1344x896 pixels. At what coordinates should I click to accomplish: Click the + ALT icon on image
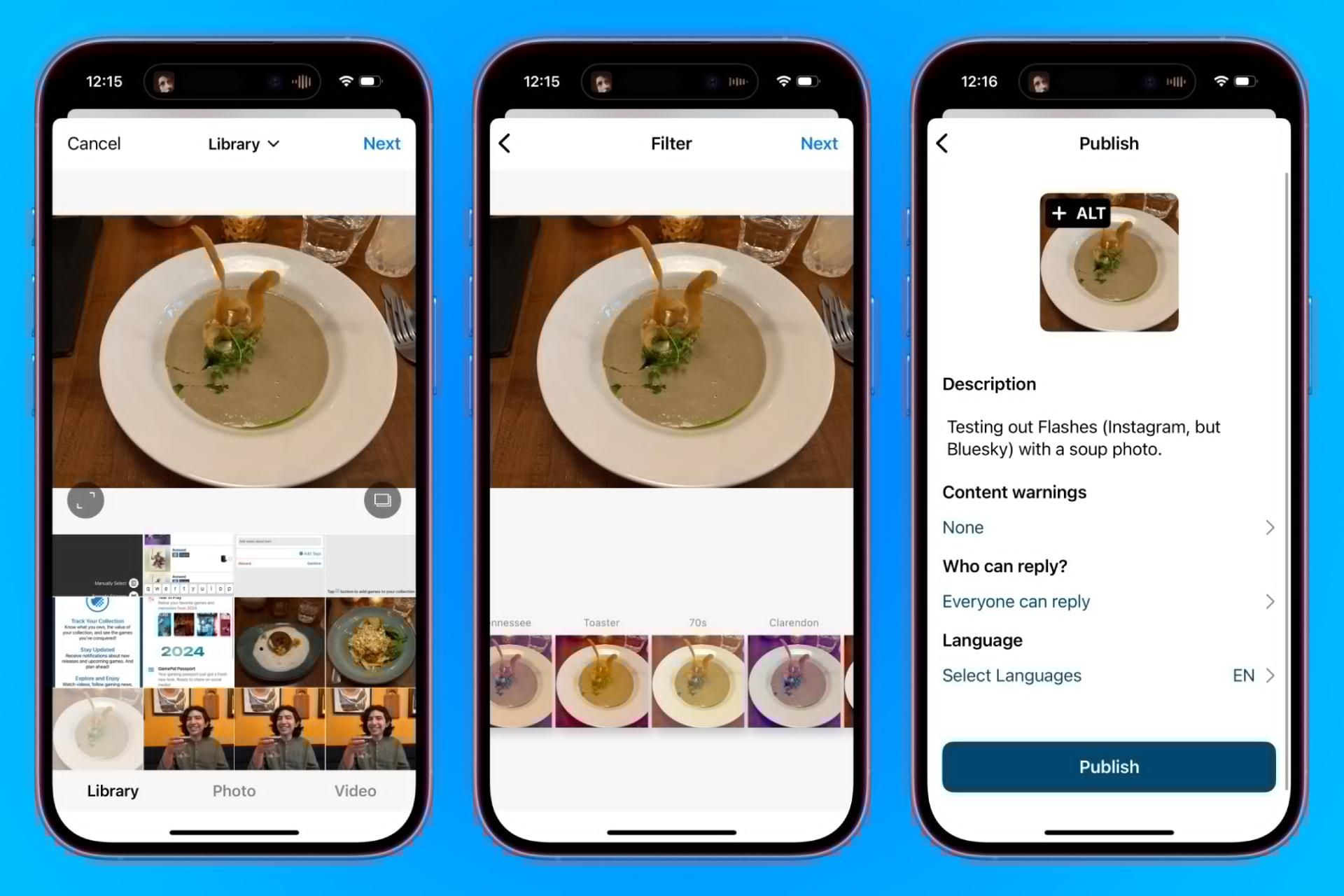(x=1078, y=213)
